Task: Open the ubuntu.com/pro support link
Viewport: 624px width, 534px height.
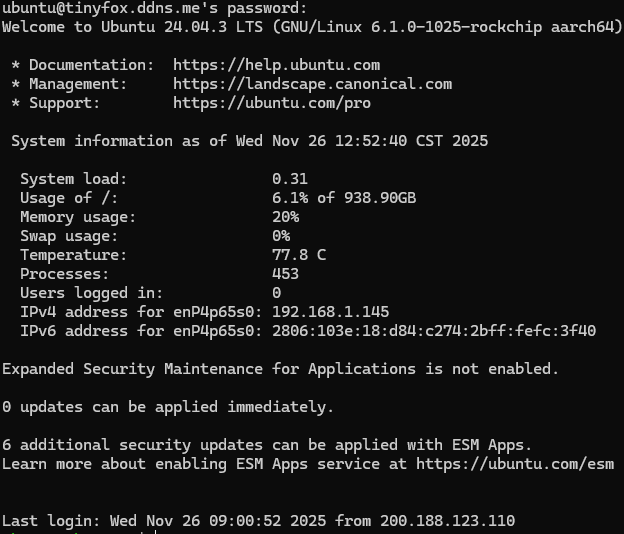Action: [x=271, y=102]
